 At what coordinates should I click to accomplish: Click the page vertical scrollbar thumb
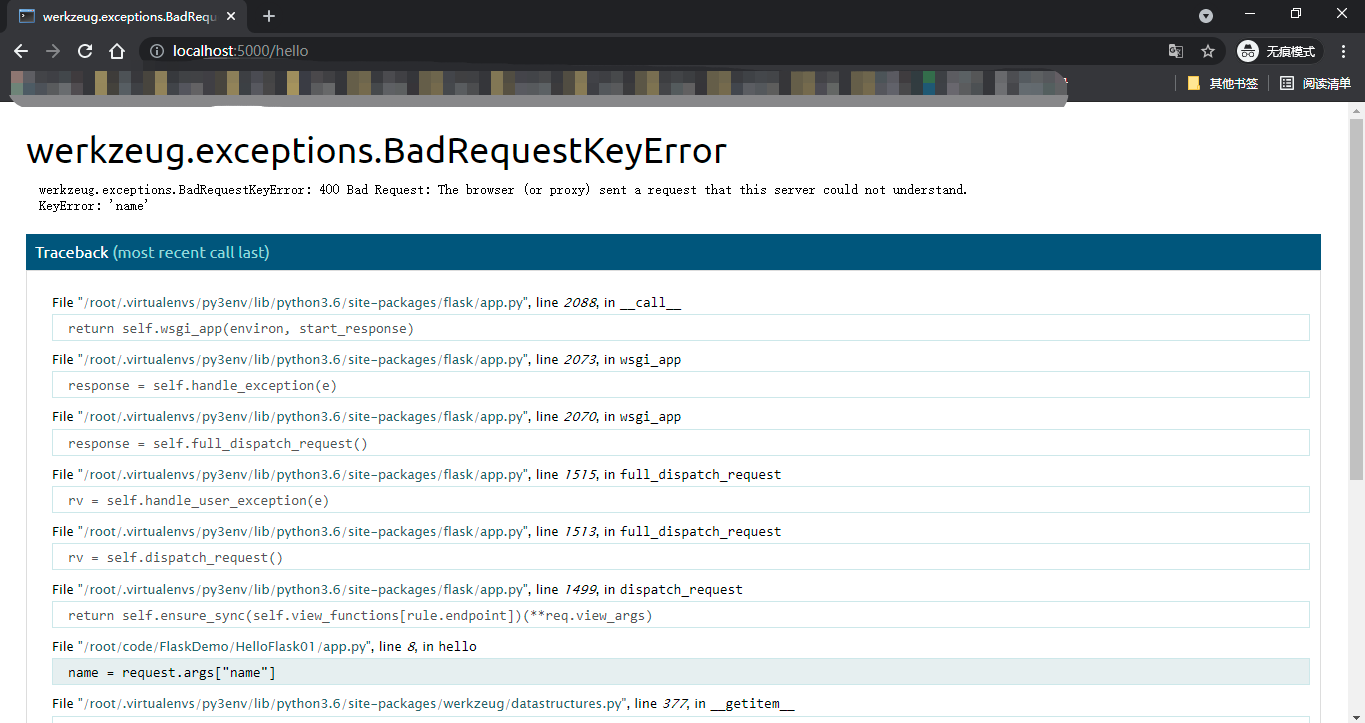[x=1357, y=300]
